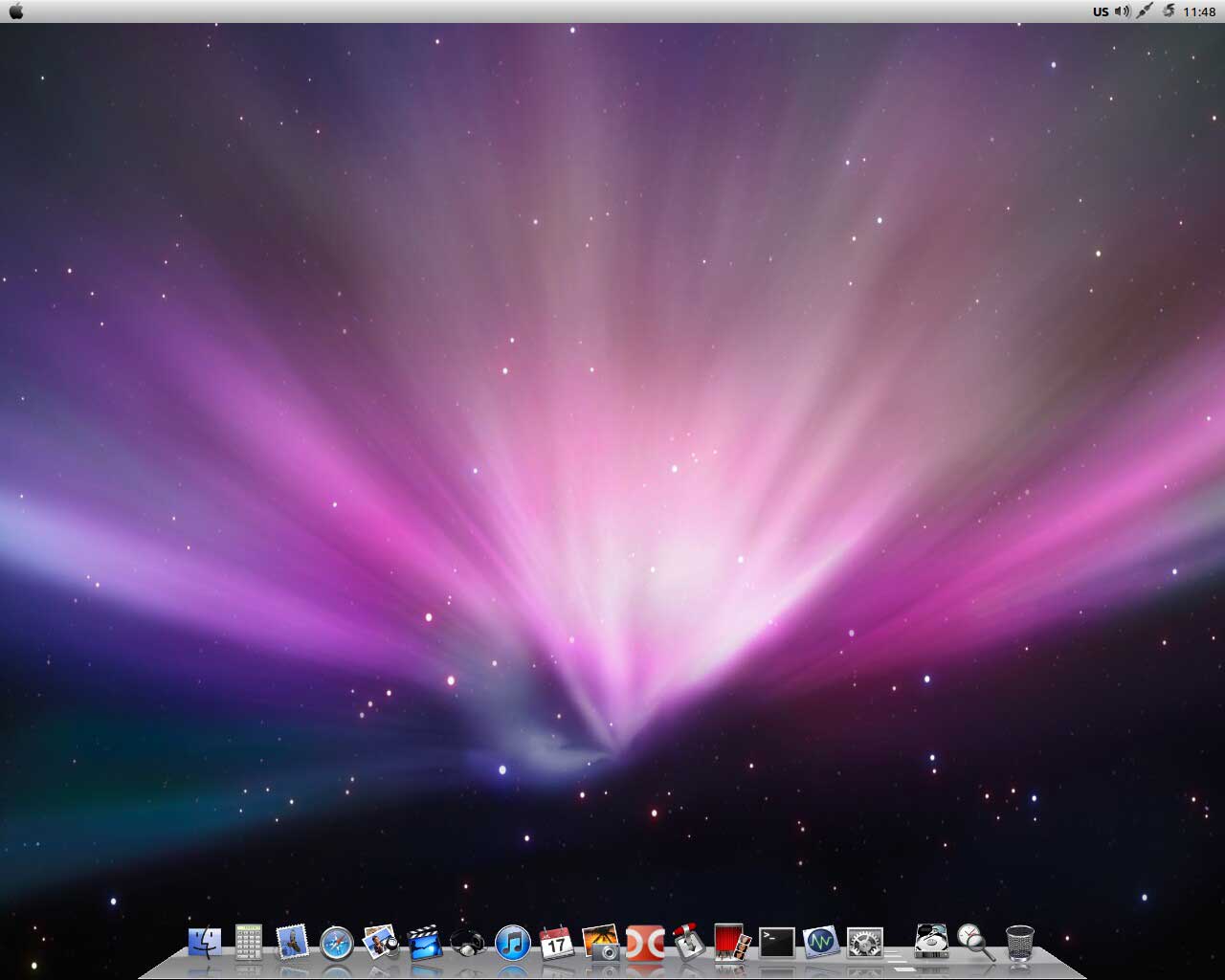Screen dimensions: 1225x980
Task: Open the Apple menu
Action: pyautogui.click(x=15, y=11)
